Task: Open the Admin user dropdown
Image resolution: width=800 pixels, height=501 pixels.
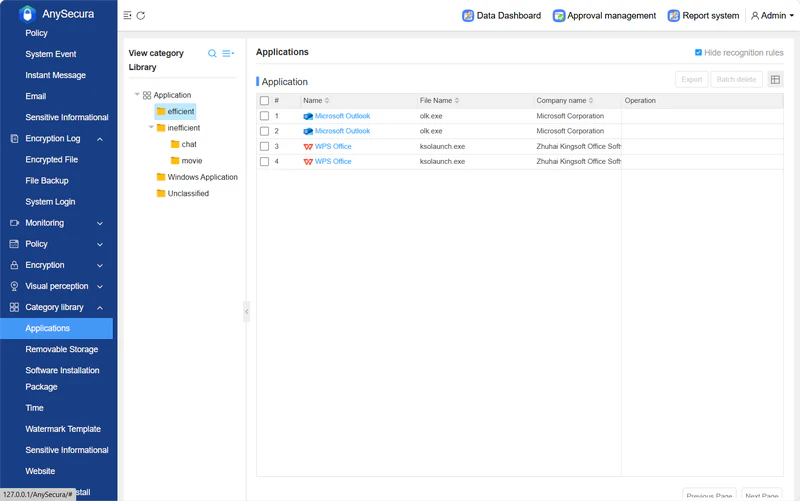Action: 772,16
